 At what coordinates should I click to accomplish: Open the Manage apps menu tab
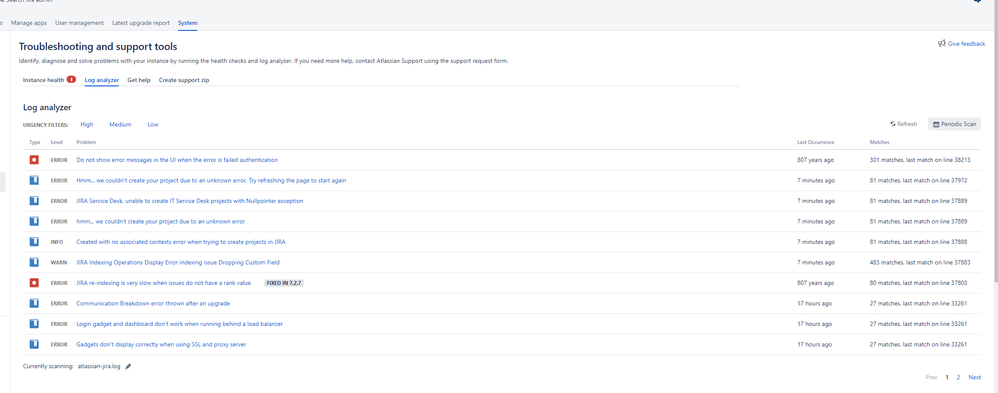click(29, 23)
